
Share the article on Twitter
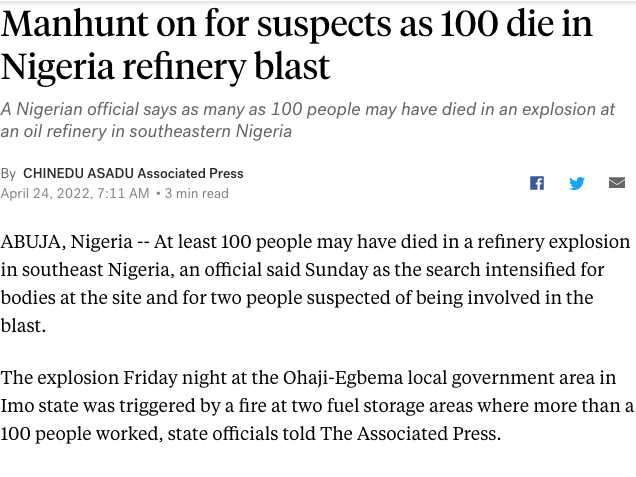[577, 183]
